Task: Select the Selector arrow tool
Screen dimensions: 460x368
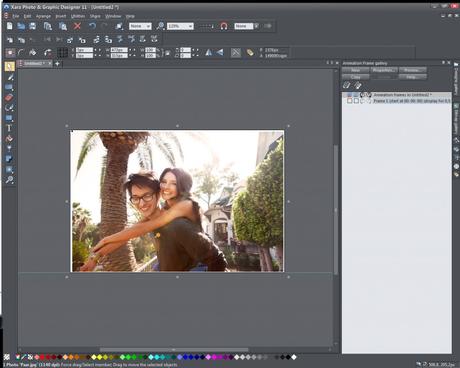Action: point(9,66)
